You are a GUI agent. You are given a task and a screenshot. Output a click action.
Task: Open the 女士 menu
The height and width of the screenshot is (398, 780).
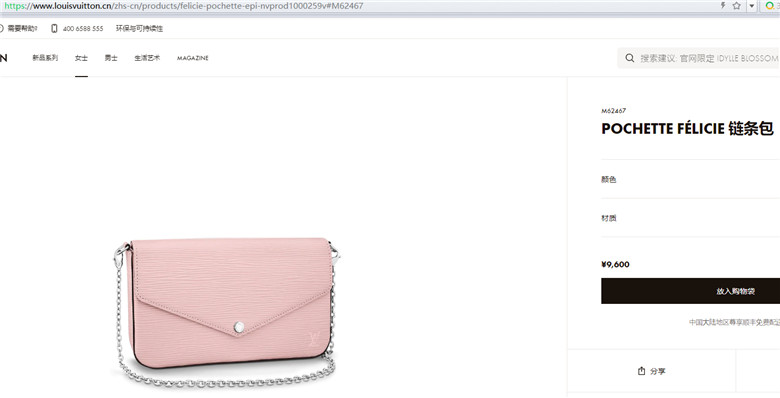point(81,58)
